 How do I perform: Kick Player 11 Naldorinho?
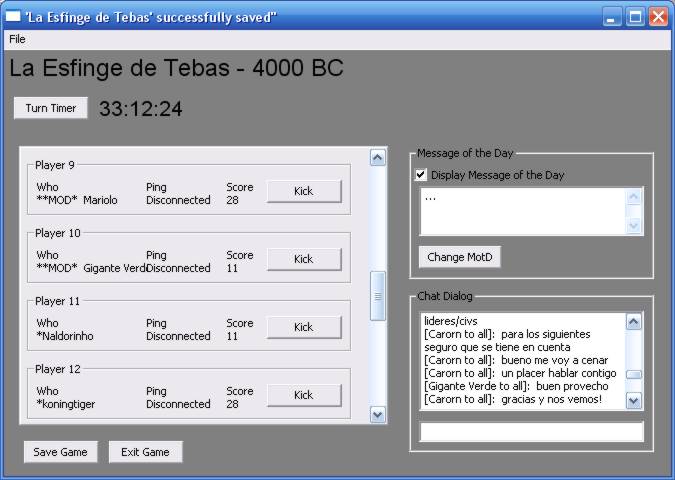click(x=304, y=327)
